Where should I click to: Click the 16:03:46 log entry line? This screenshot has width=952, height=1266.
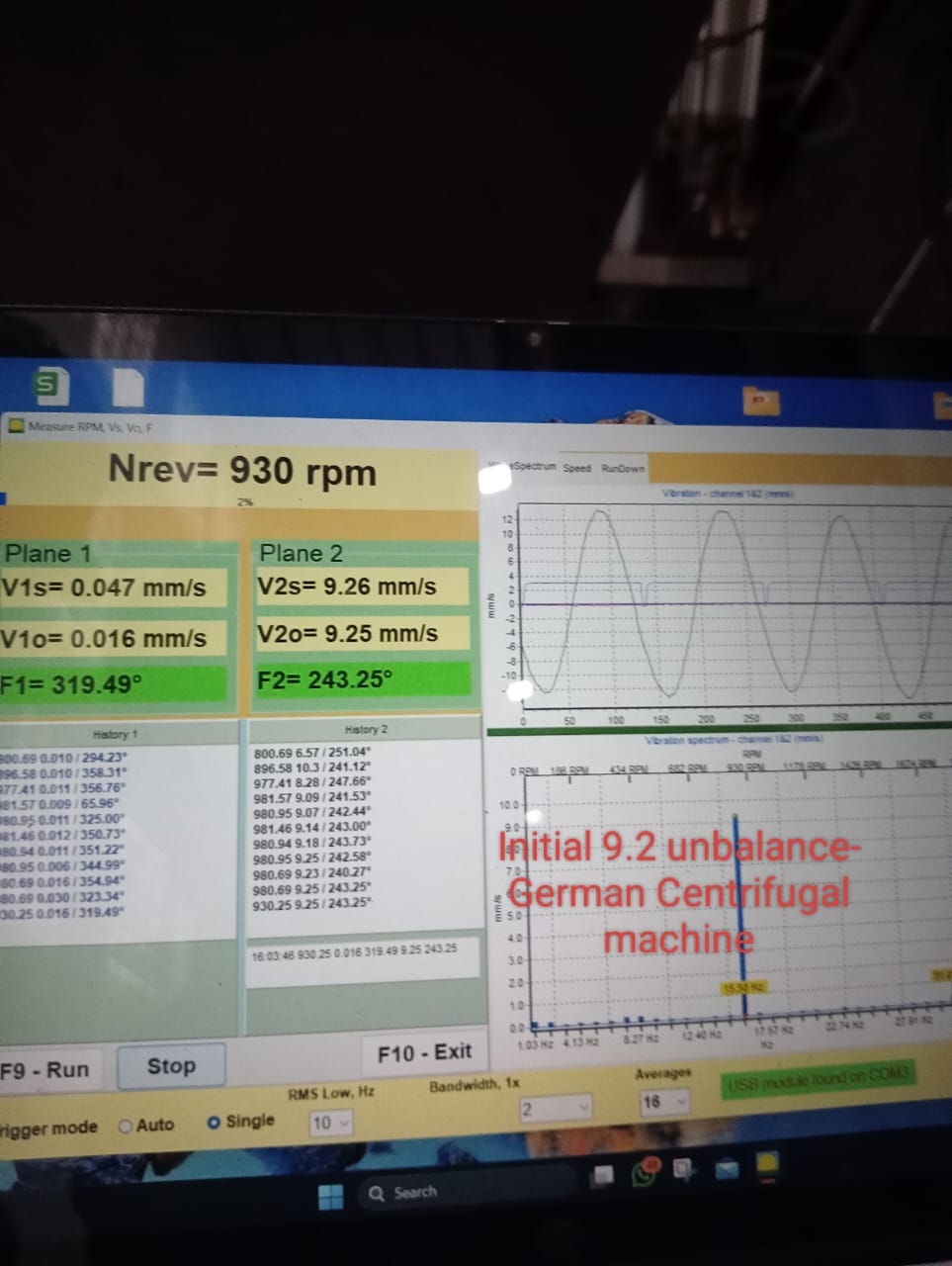pyautogui.click(x=354, y=954)
